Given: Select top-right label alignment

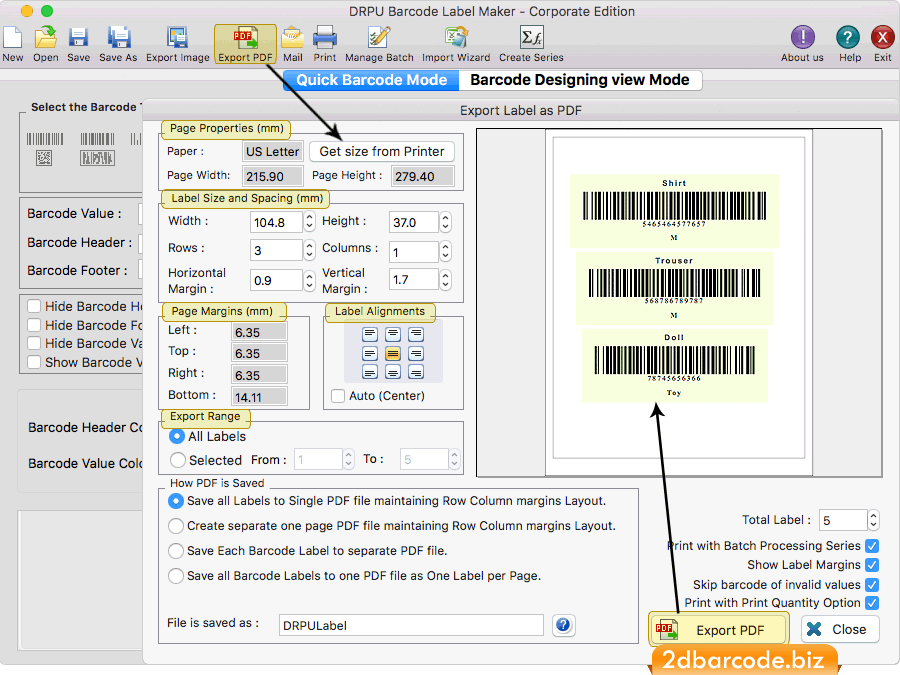Looking at the screenshot, I should 416,333.
